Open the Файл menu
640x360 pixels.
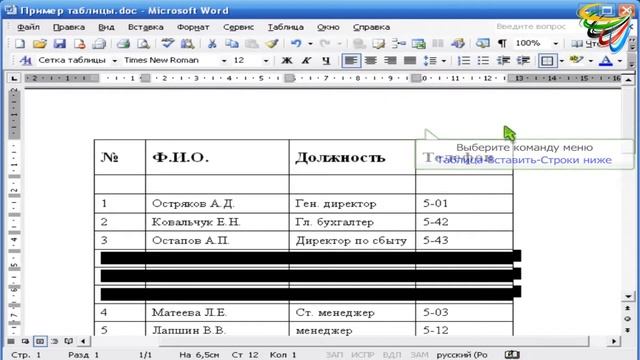pos(28,27)
